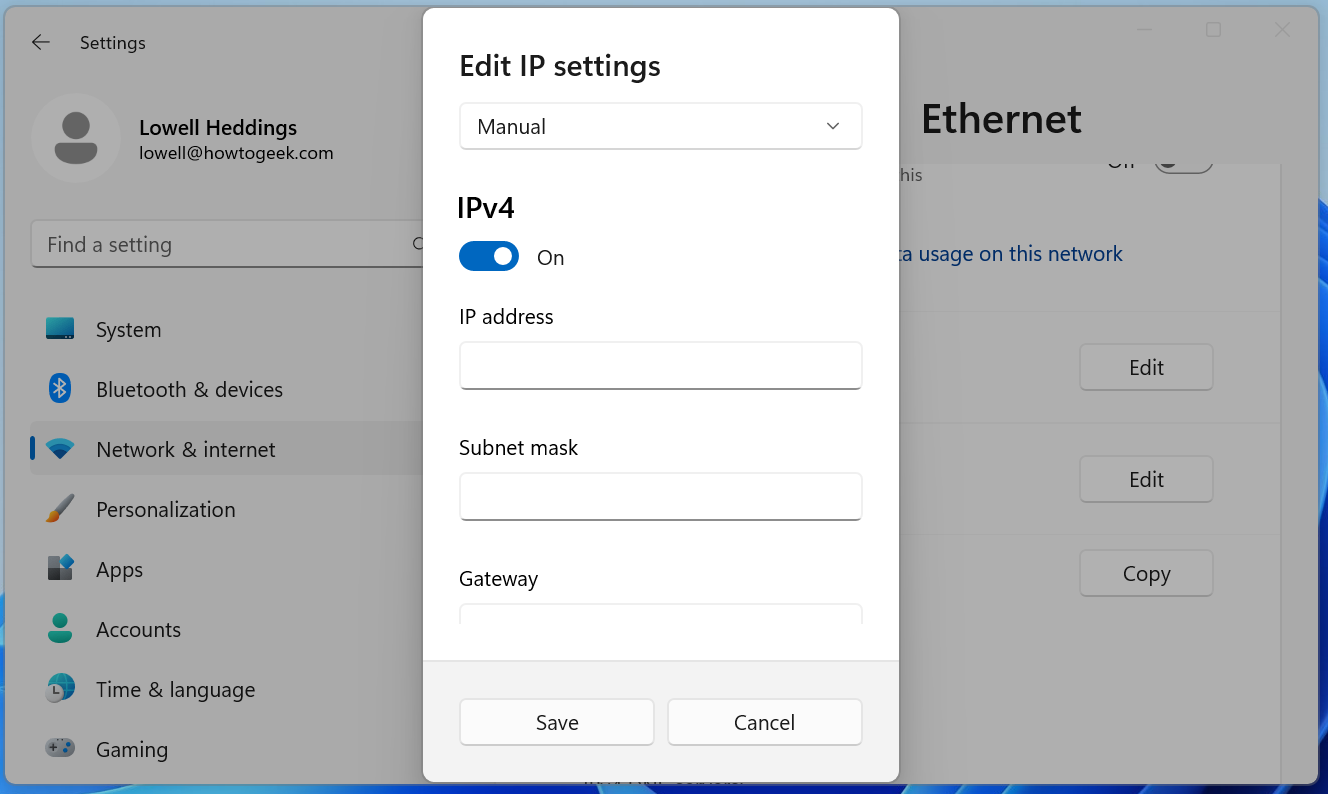Screen dimensions: 1328x794
Task: Open Bluetooth & devices settings
Action: [x=189, y=389]
